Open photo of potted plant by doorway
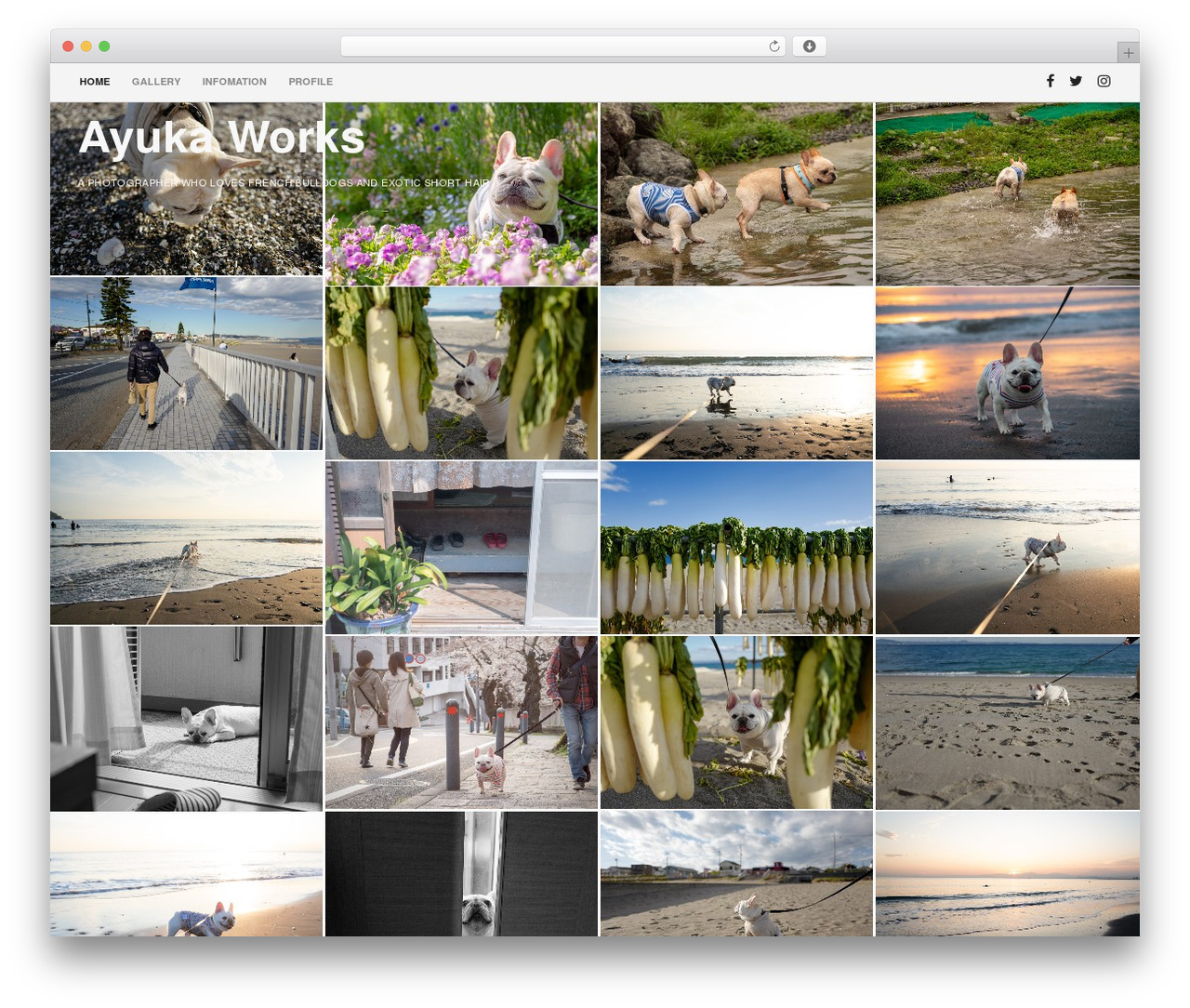 pyautogui.click(x=462, y=548)
